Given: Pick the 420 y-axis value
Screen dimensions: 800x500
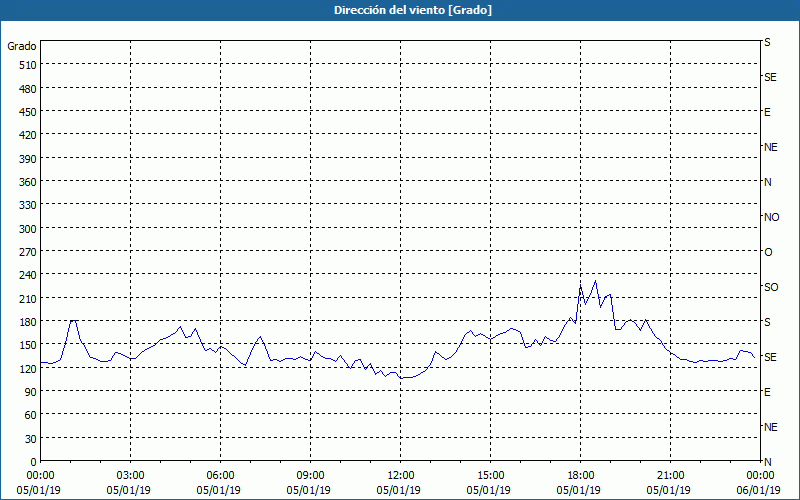Looking at the screenshot, I should pos(28,135).
